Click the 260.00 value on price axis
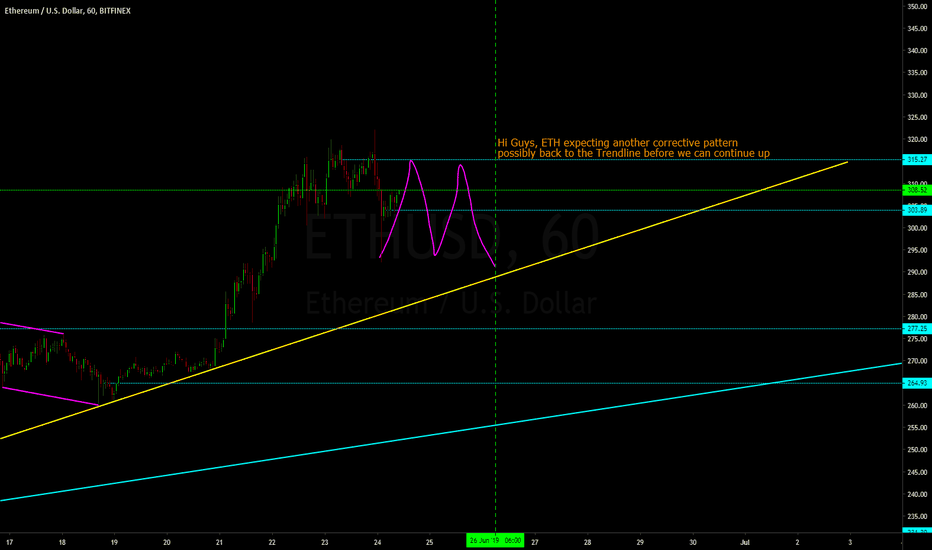 coord(917,406)
